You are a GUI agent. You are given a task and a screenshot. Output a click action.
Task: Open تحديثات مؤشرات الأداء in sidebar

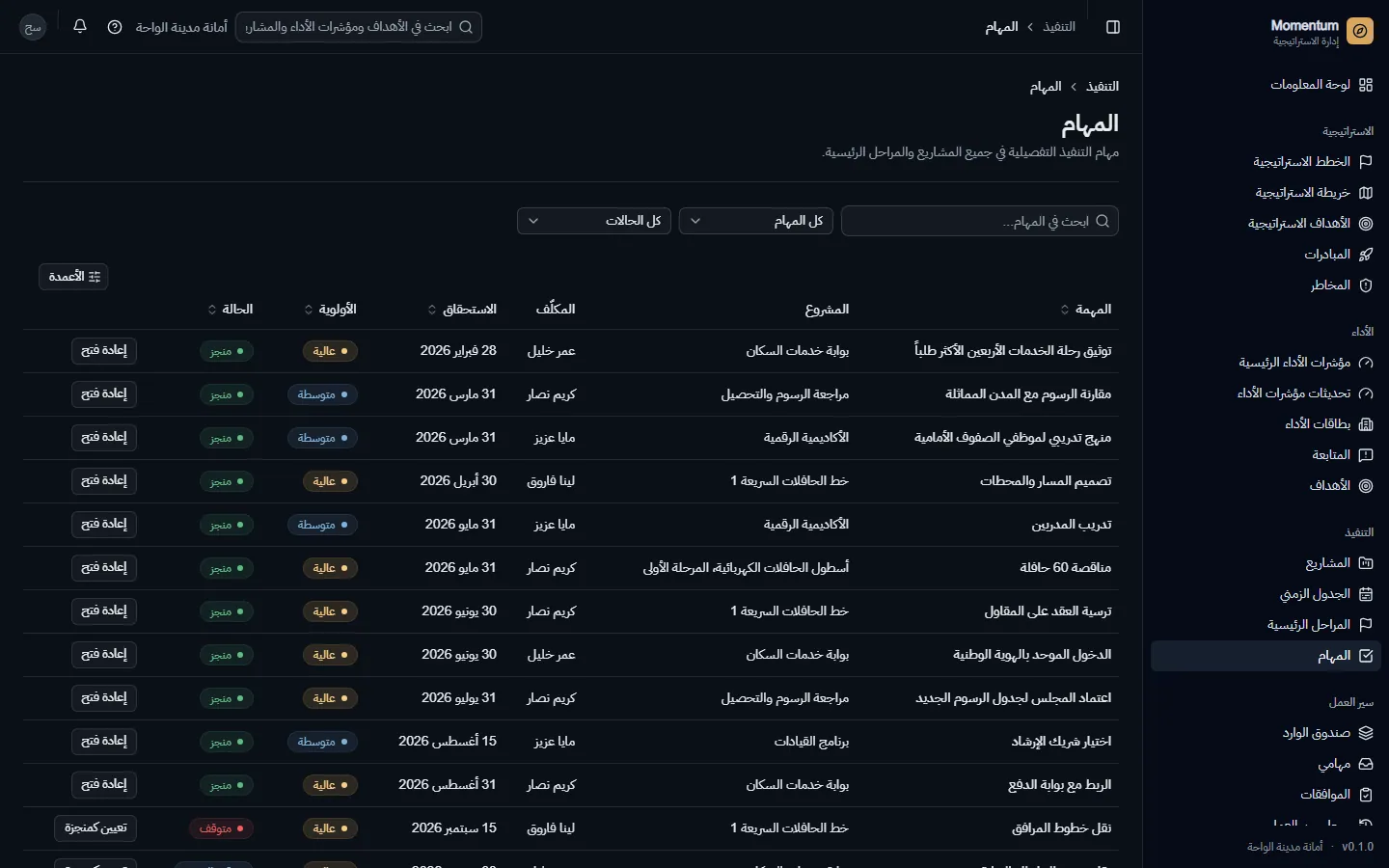(1266, 393)
